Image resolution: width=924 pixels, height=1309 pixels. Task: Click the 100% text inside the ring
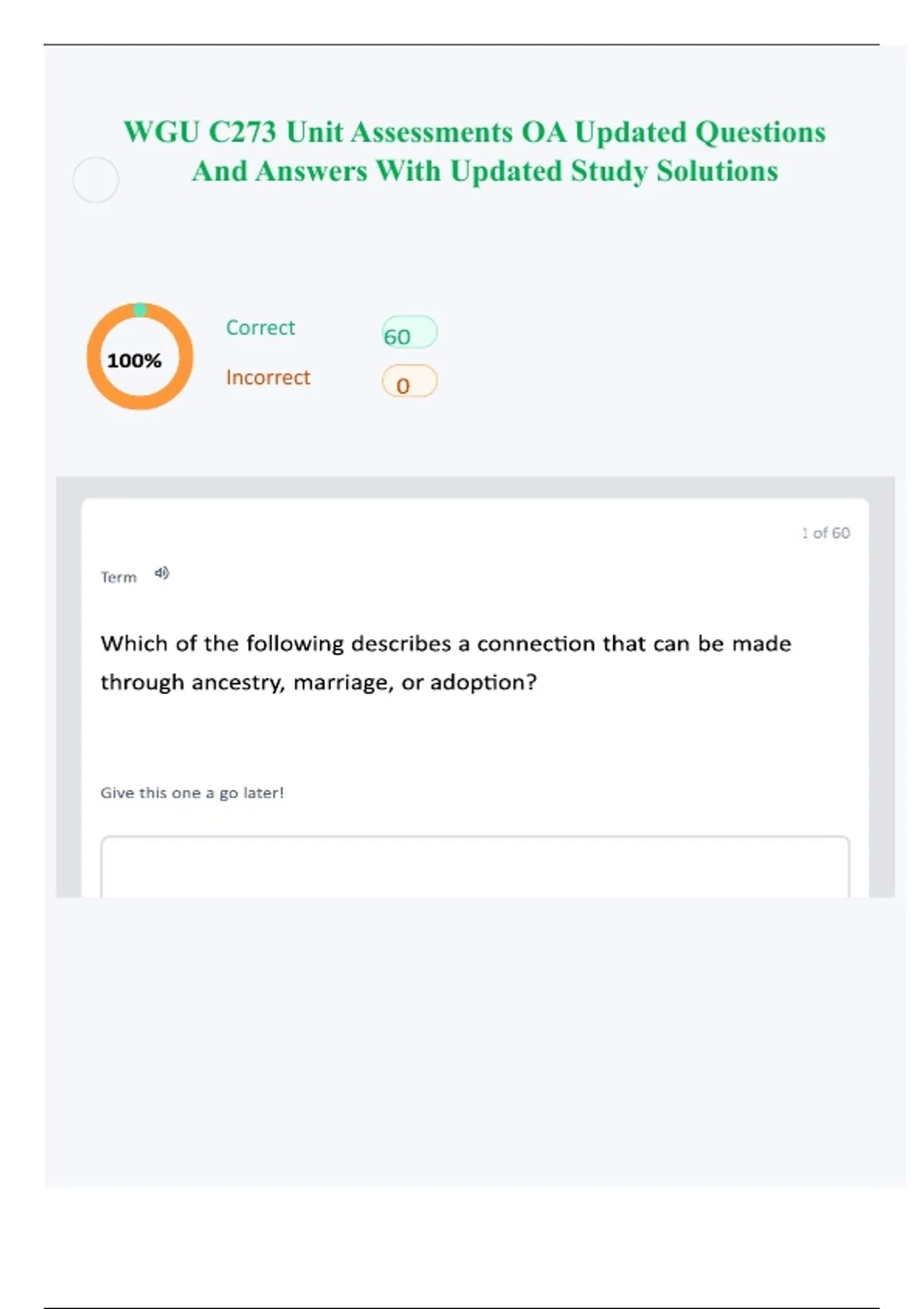(135, 360)
